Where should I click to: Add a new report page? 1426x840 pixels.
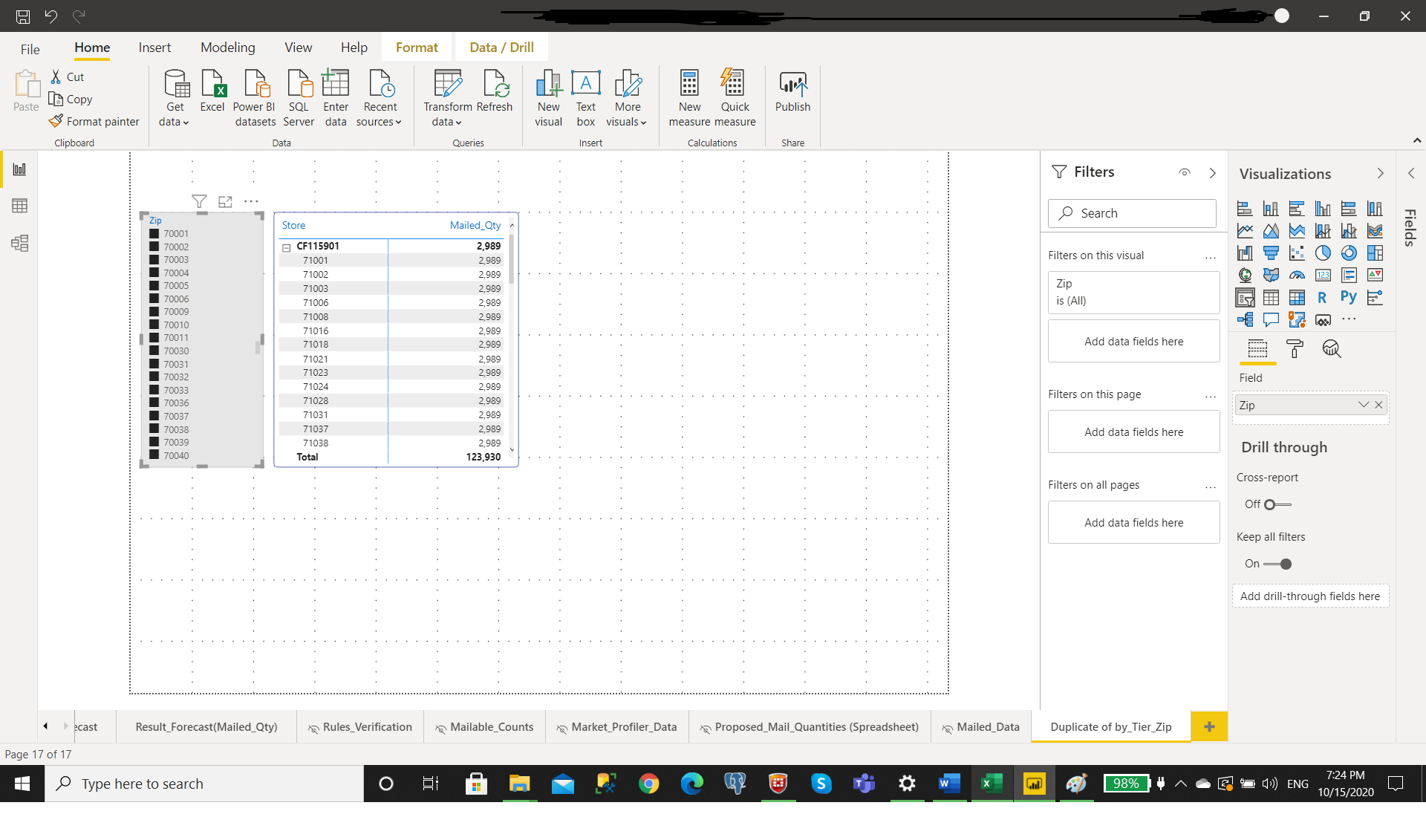click(x=1209, y=727)
